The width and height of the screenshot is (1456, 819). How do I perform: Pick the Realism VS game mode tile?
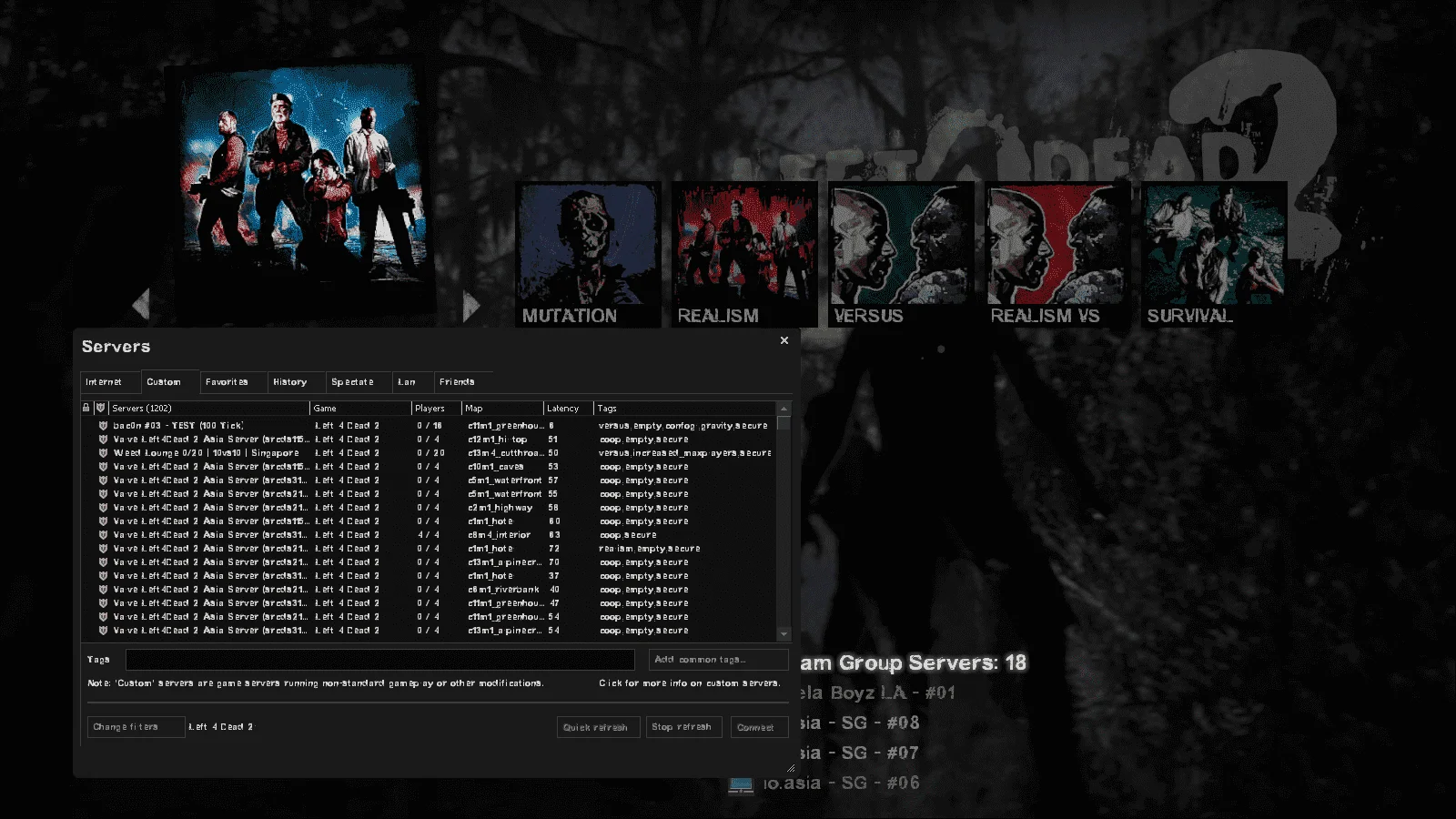(x=1057, y=254)
